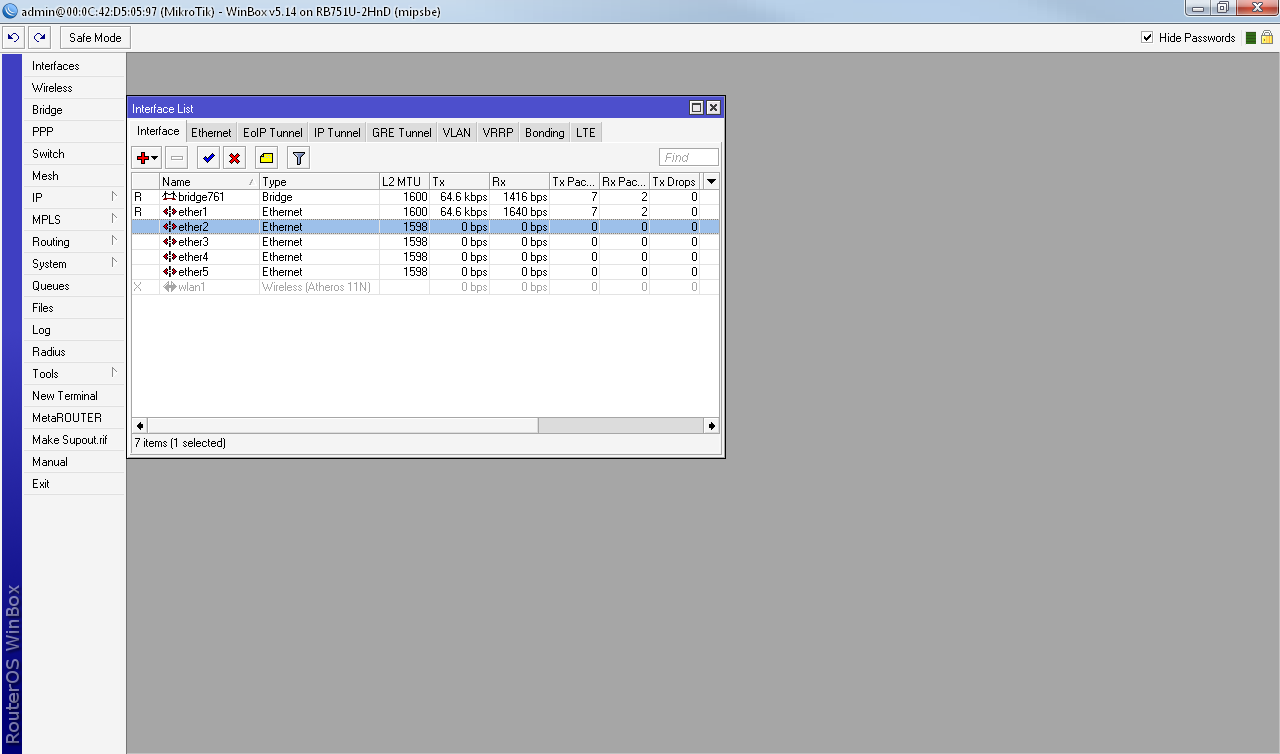
Task: Switch to the EoIP Tunnel tab
Action: point(273,132)
